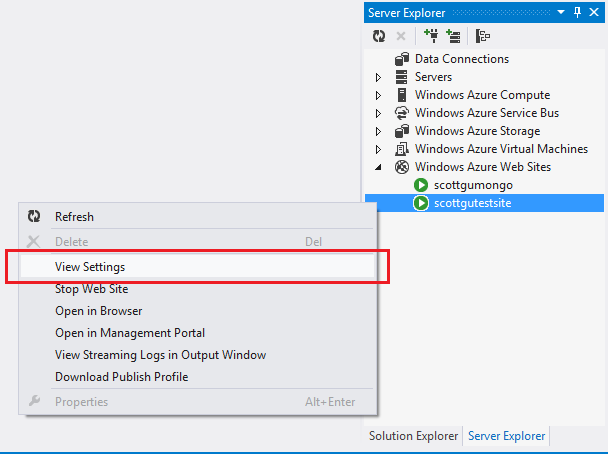
Task: Click the green running icon beside scottgutestsite
Action: click(x=421, y=203)
